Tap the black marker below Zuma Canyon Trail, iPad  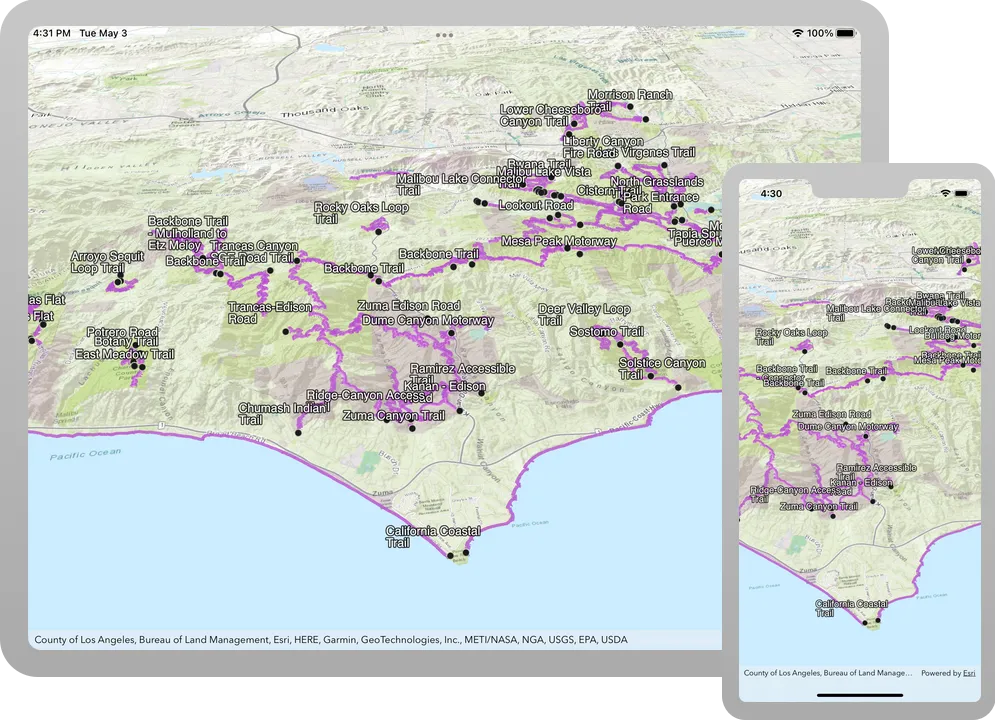412,429
